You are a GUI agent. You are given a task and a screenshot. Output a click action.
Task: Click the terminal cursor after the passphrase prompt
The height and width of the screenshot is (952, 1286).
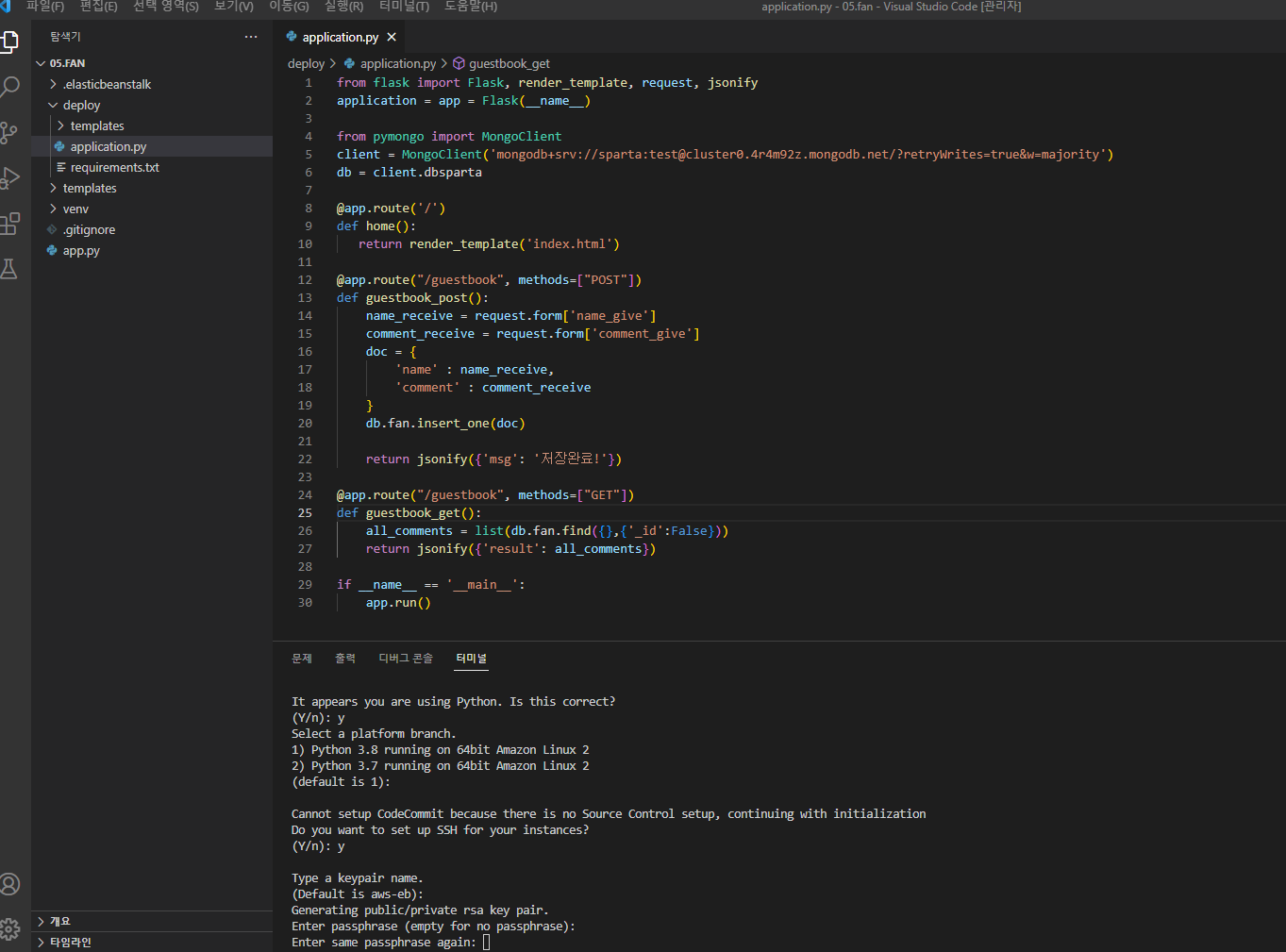tap(487, 943)
